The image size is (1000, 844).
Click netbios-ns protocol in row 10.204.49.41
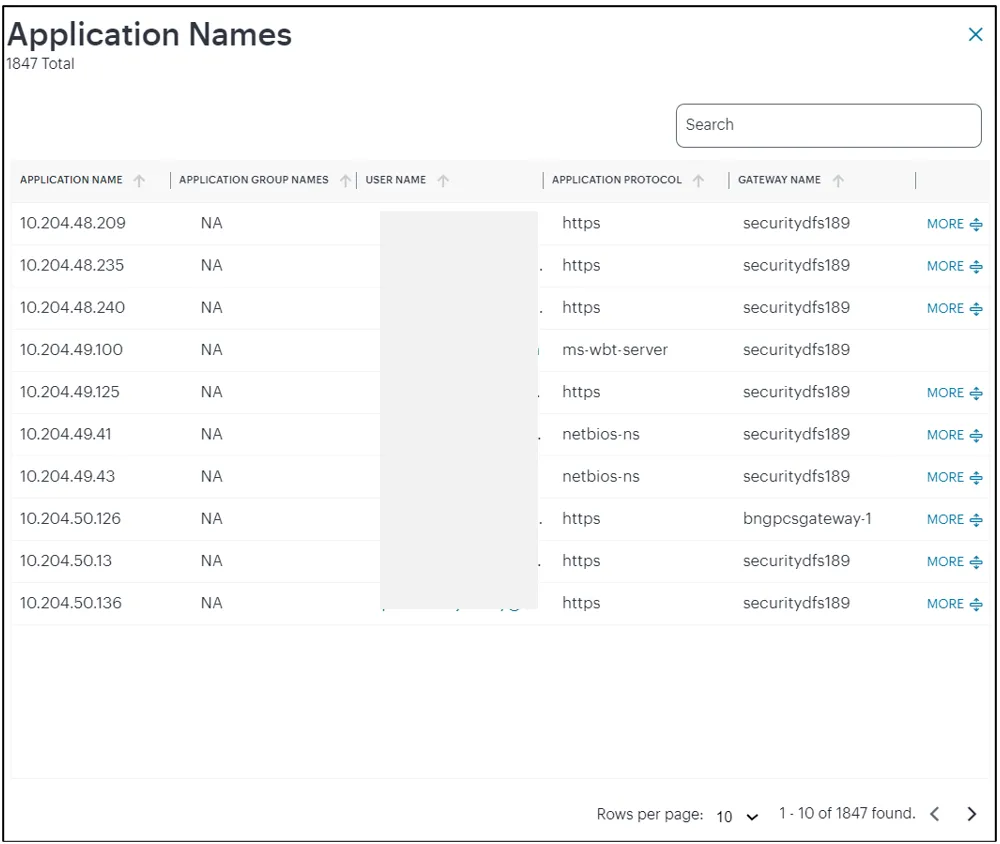pyautogui.click(x=601, y=434)
